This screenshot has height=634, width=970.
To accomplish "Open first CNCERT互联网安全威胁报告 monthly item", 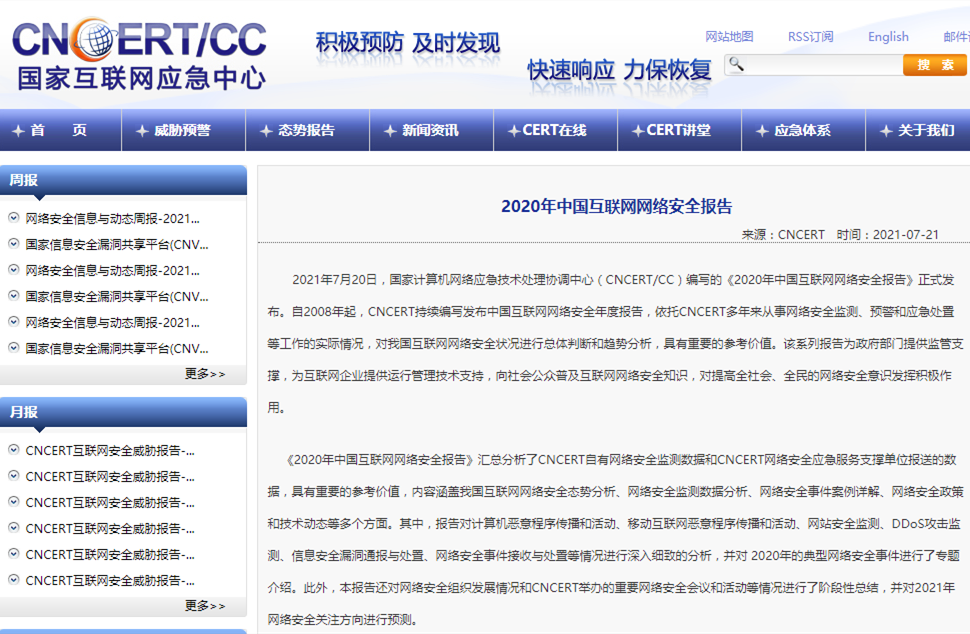I will tap(110, 450).
